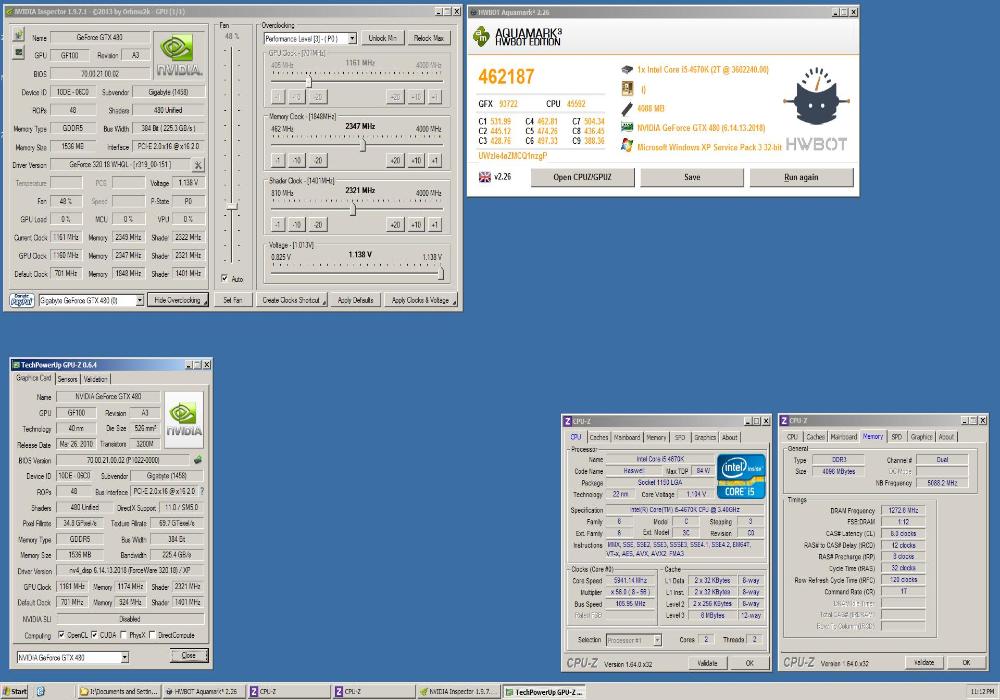Toggle OpenCL checkbox in GPU-Z
Image resolution: width=1000 pixels, height=700 pixels.
(61, 635)
